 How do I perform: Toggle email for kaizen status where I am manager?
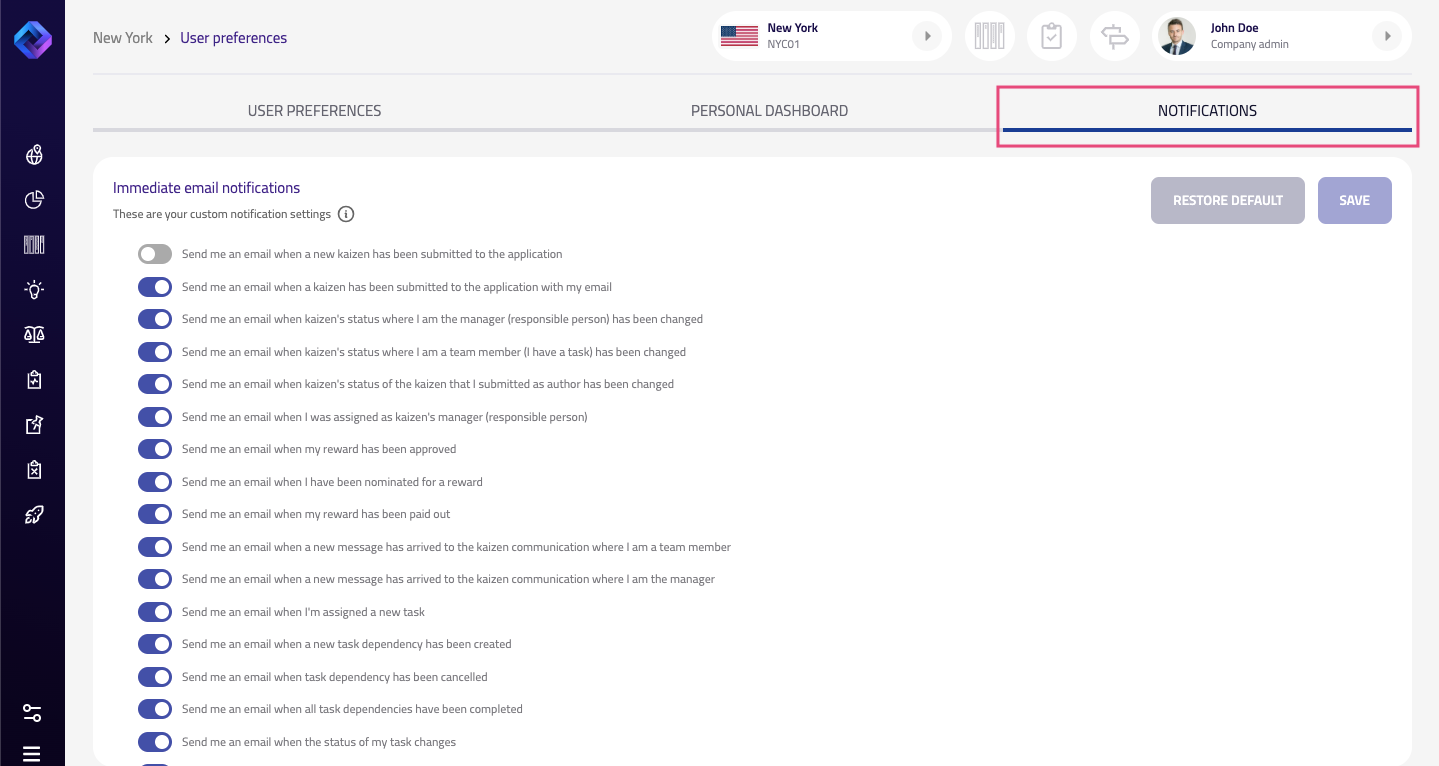click(x=155, y=319)
